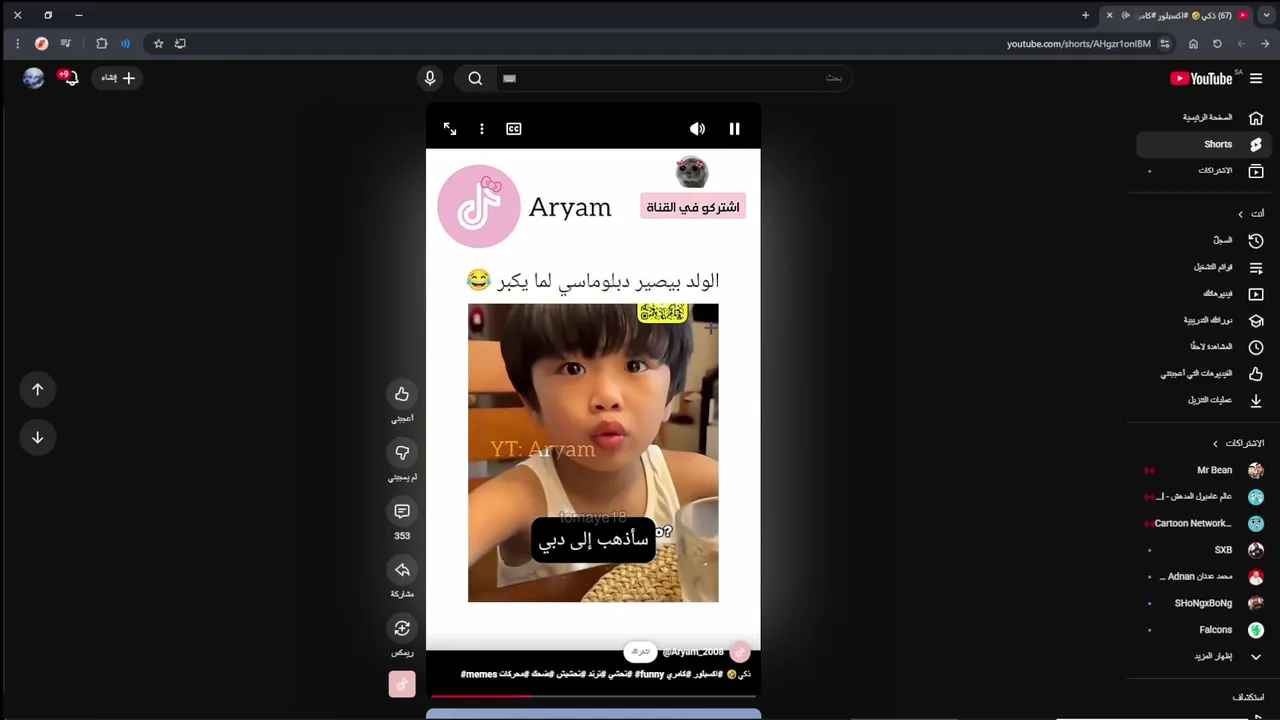
Task: Remix this Short (ريمكس)
Action: (x=402, y=628)
